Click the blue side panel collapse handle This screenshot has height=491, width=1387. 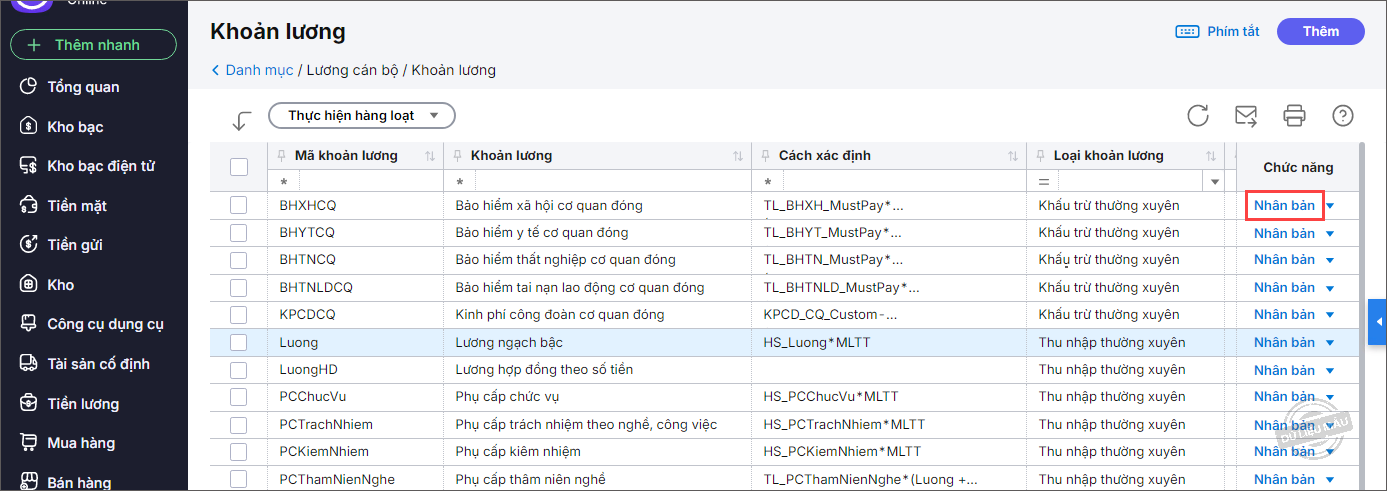click(1378, 321)
